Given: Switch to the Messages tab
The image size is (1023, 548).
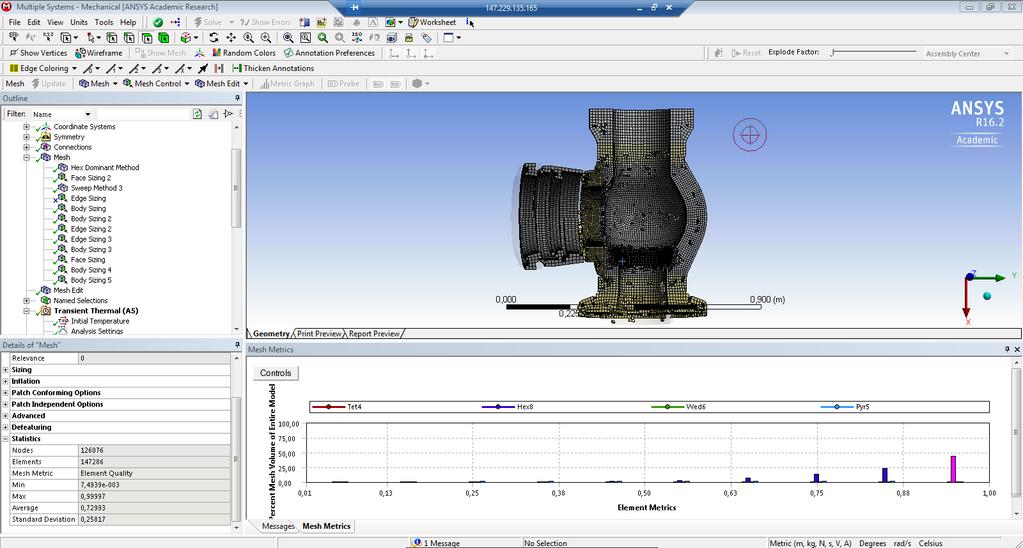Looking at the screenshot, I should coord(278,526).
